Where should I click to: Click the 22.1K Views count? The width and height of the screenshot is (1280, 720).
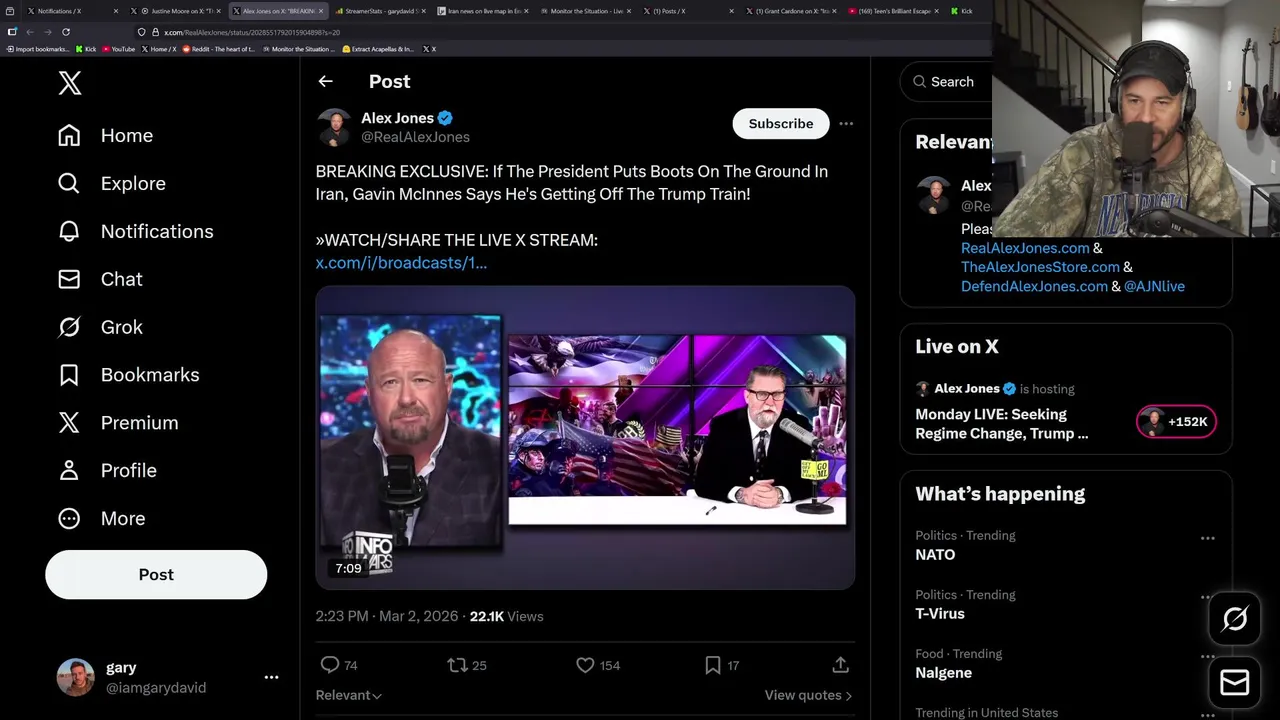(506, 616)
